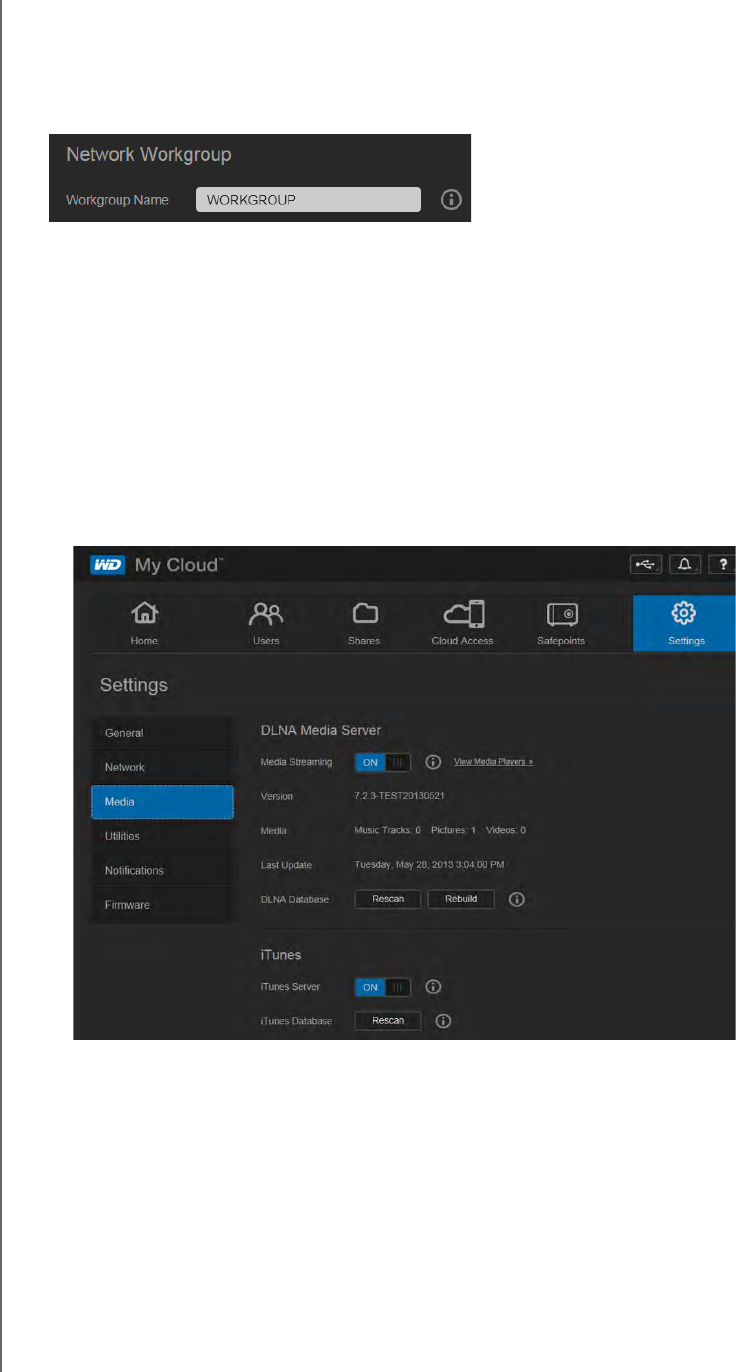Open the help question mark icon
The height and width of the screenshot is (1372, 736).
pos(723,565)
